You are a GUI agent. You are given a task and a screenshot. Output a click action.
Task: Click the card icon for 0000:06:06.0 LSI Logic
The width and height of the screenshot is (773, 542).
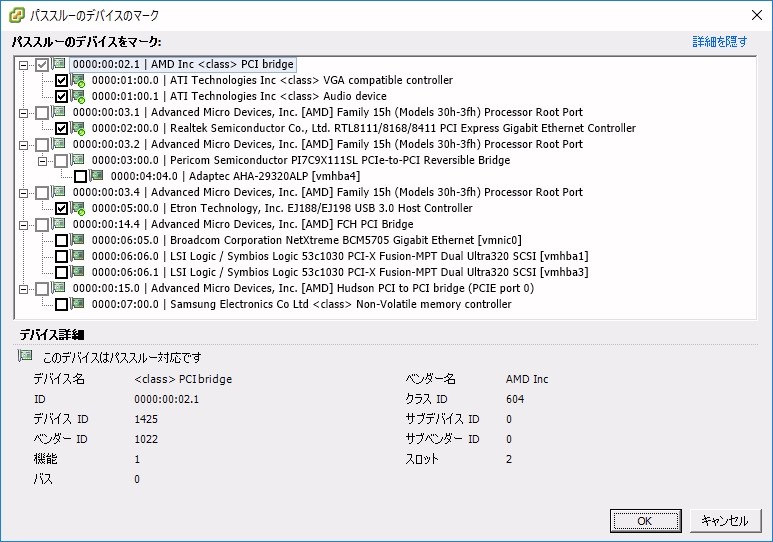78,255
